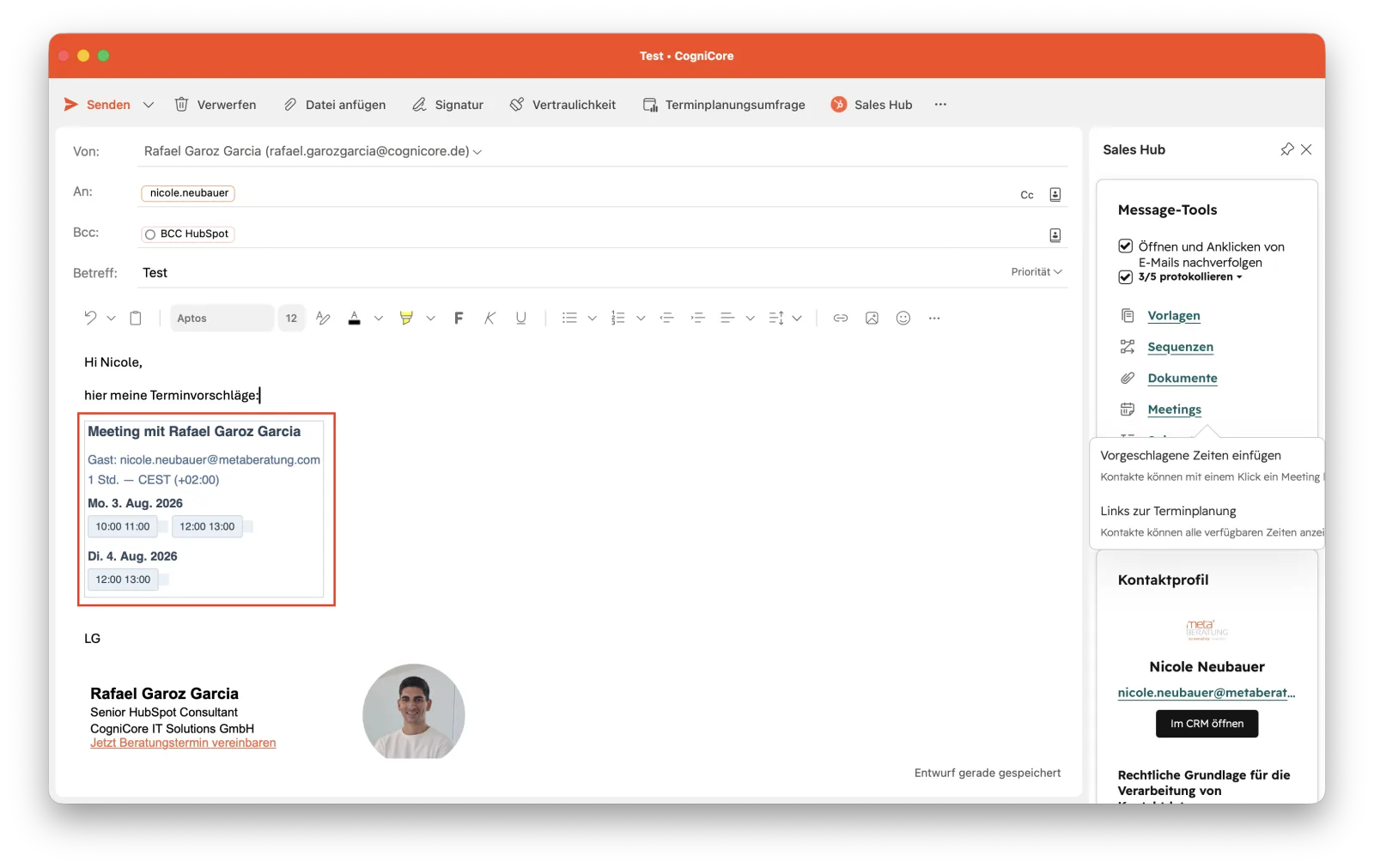
Task: Click Im CRM öffnen button
Action: (x=1207, y=724)
